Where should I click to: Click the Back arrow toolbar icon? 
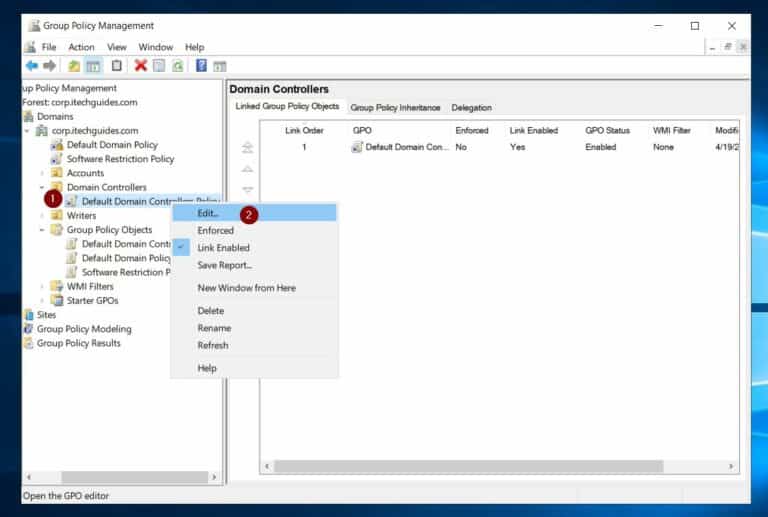coord(32,66)
